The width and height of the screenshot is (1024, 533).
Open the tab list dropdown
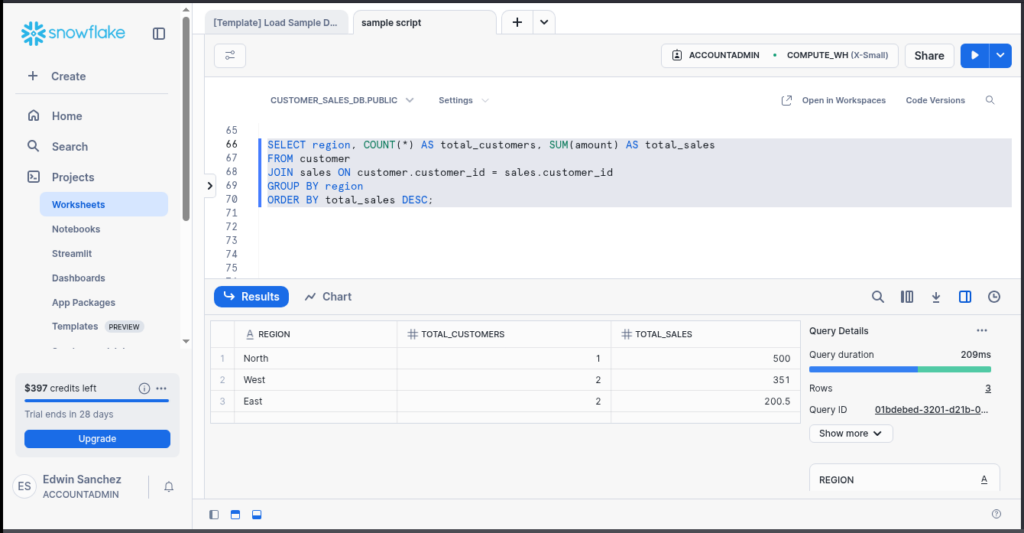[544, 22]
